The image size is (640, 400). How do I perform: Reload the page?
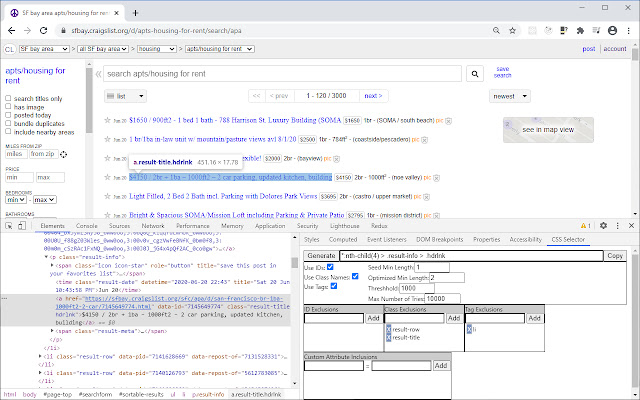(x=43, y=31)
